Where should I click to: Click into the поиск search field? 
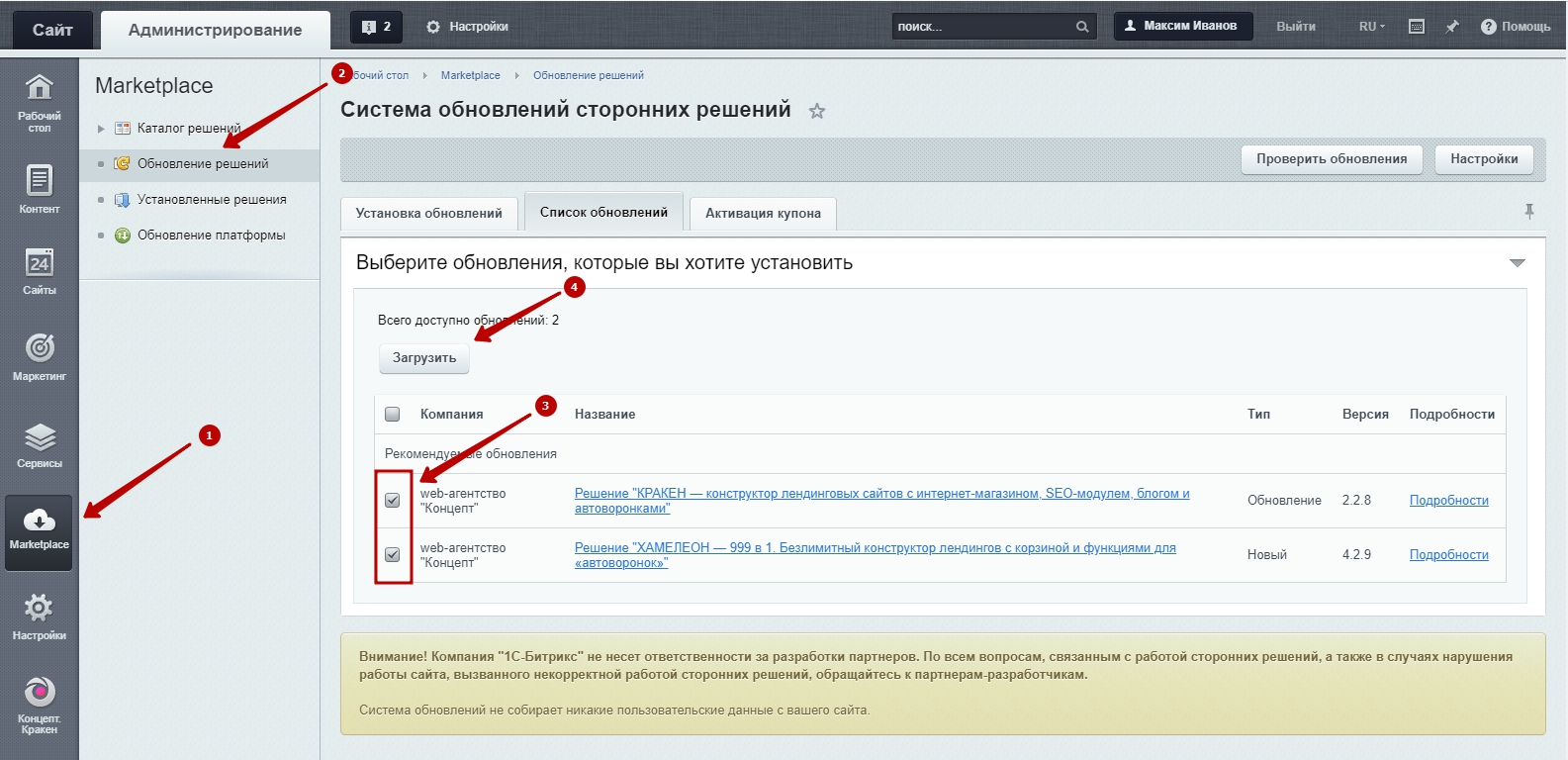pyautogui.click(x=981, y=27)
